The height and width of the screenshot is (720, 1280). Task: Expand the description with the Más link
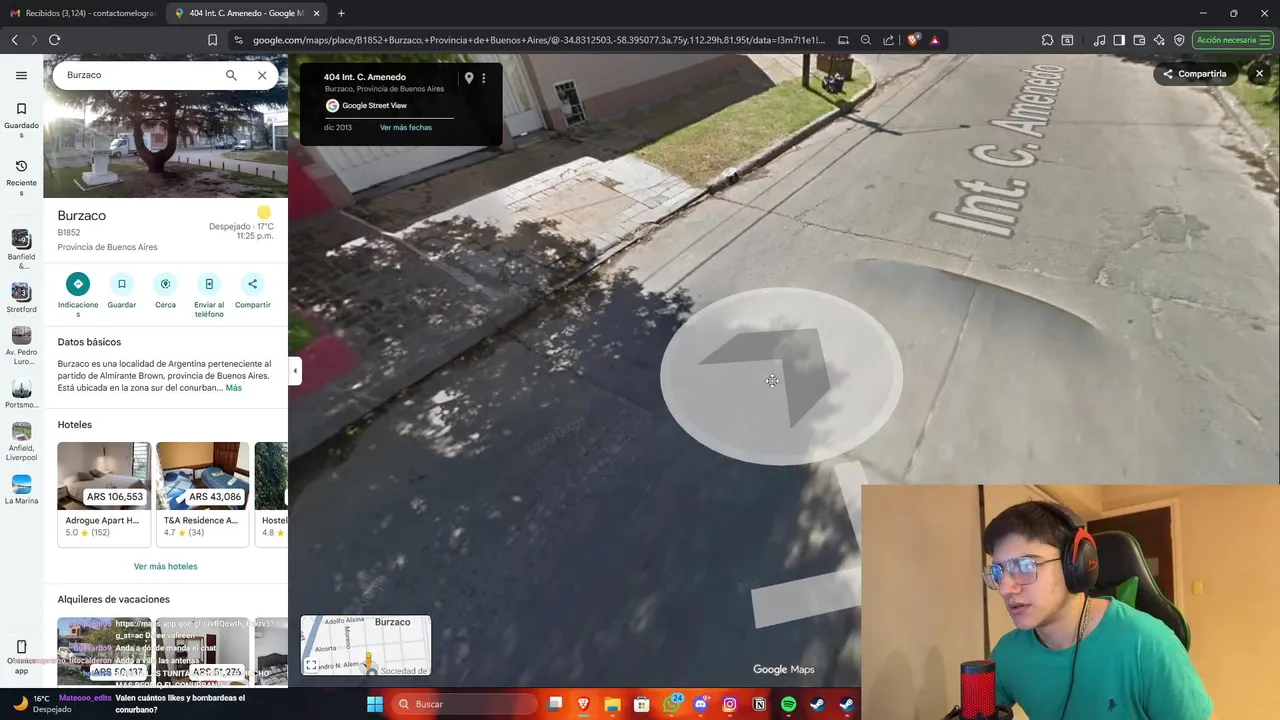pos(233,388)
